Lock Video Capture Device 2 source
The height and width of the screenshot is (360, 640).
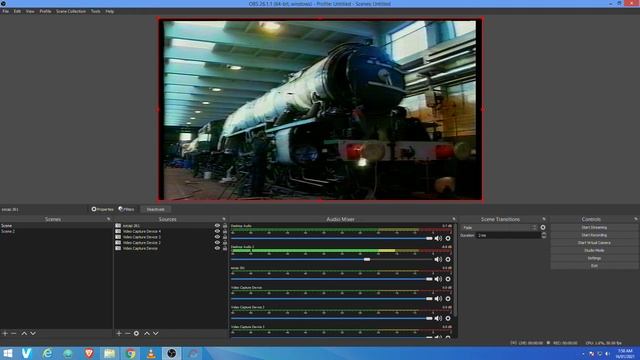225,242
